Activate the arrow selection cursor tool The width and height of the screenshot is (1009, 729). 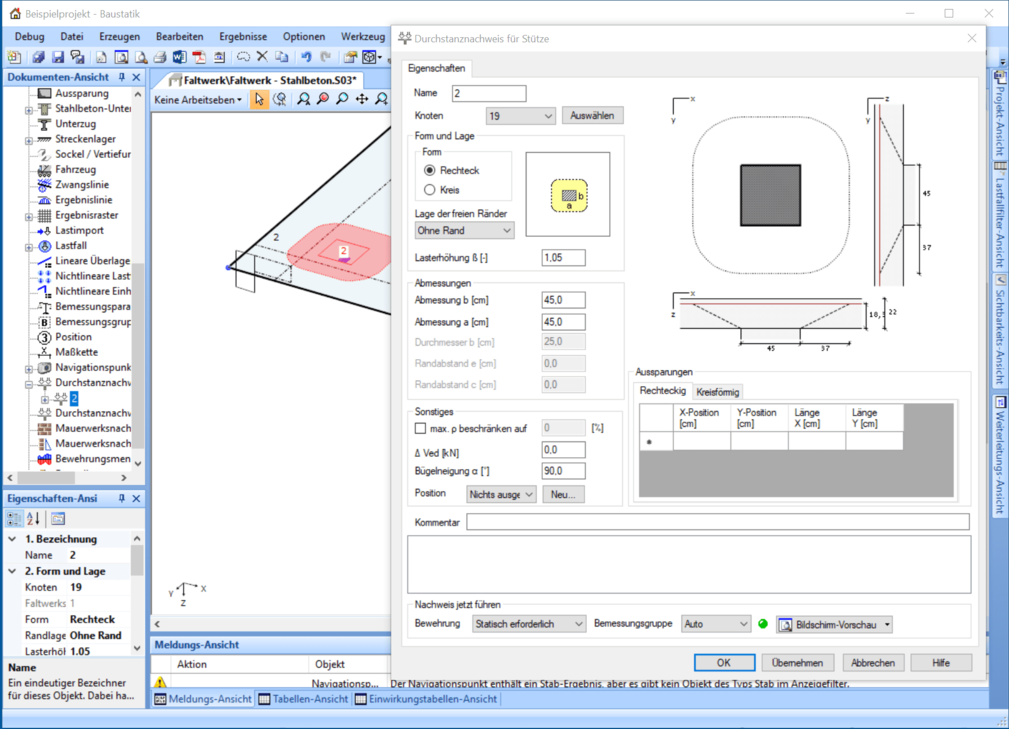260,99
